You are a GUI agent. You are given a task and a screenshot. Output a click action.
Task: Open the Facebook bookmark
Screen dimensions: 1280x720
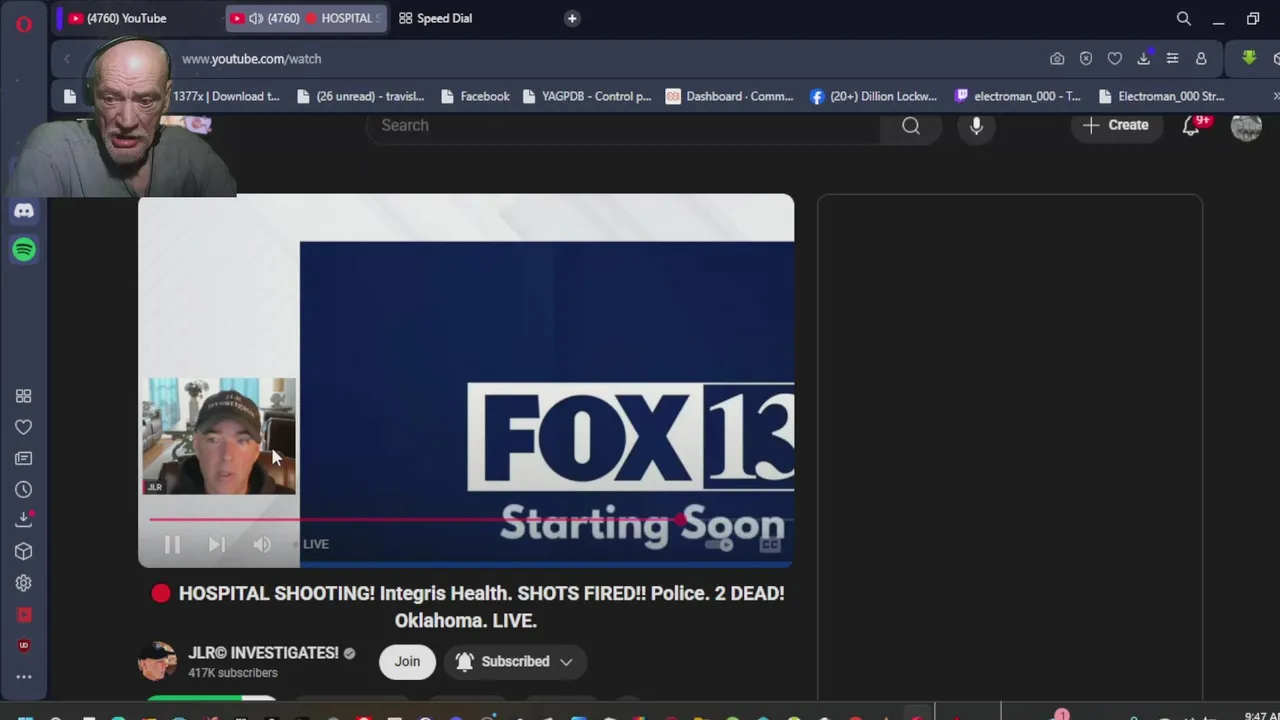[475, 96]
